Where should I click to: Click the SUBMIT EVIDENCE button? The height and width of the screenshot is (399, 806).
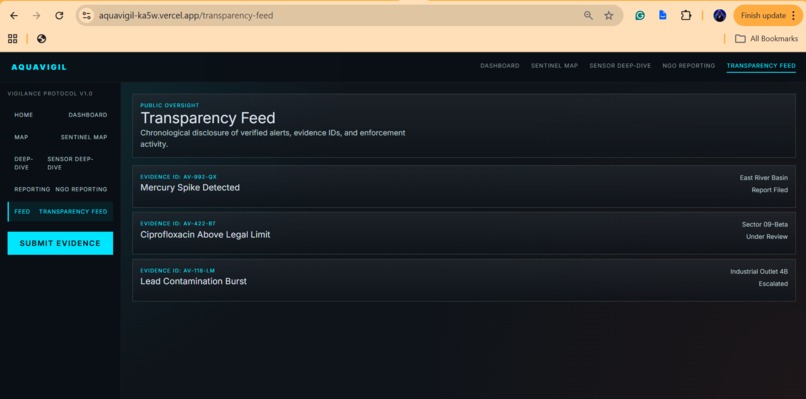click(60, 243)
